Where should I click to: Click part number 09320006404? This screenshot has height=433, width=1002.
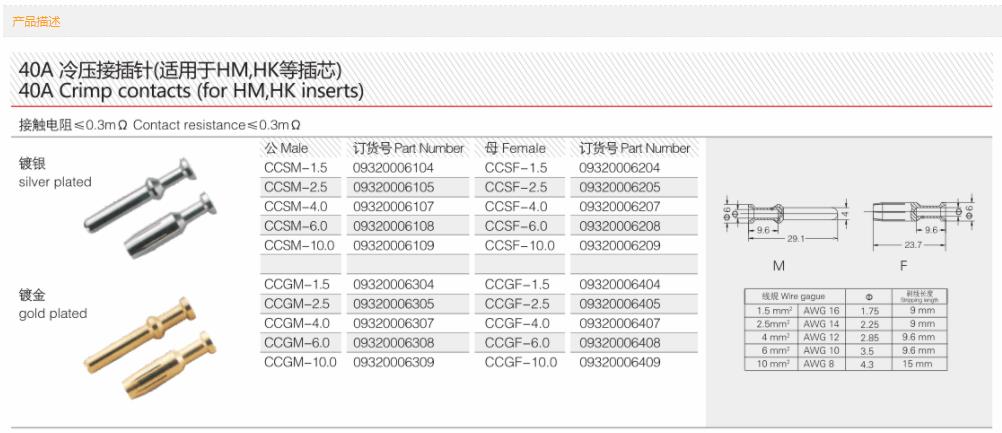tap(620, 285)
